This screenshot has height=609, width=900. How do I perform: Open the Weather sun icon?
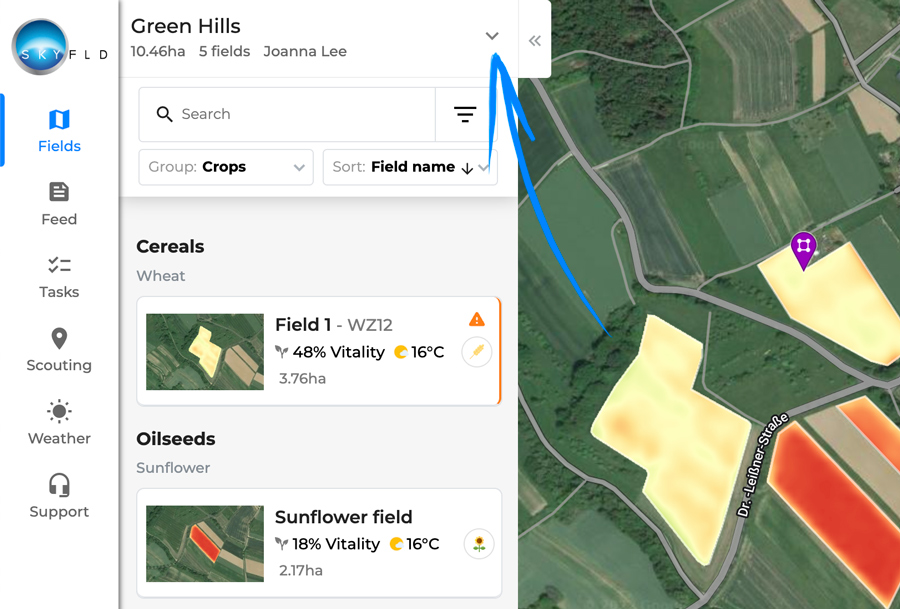coord(59,423)
